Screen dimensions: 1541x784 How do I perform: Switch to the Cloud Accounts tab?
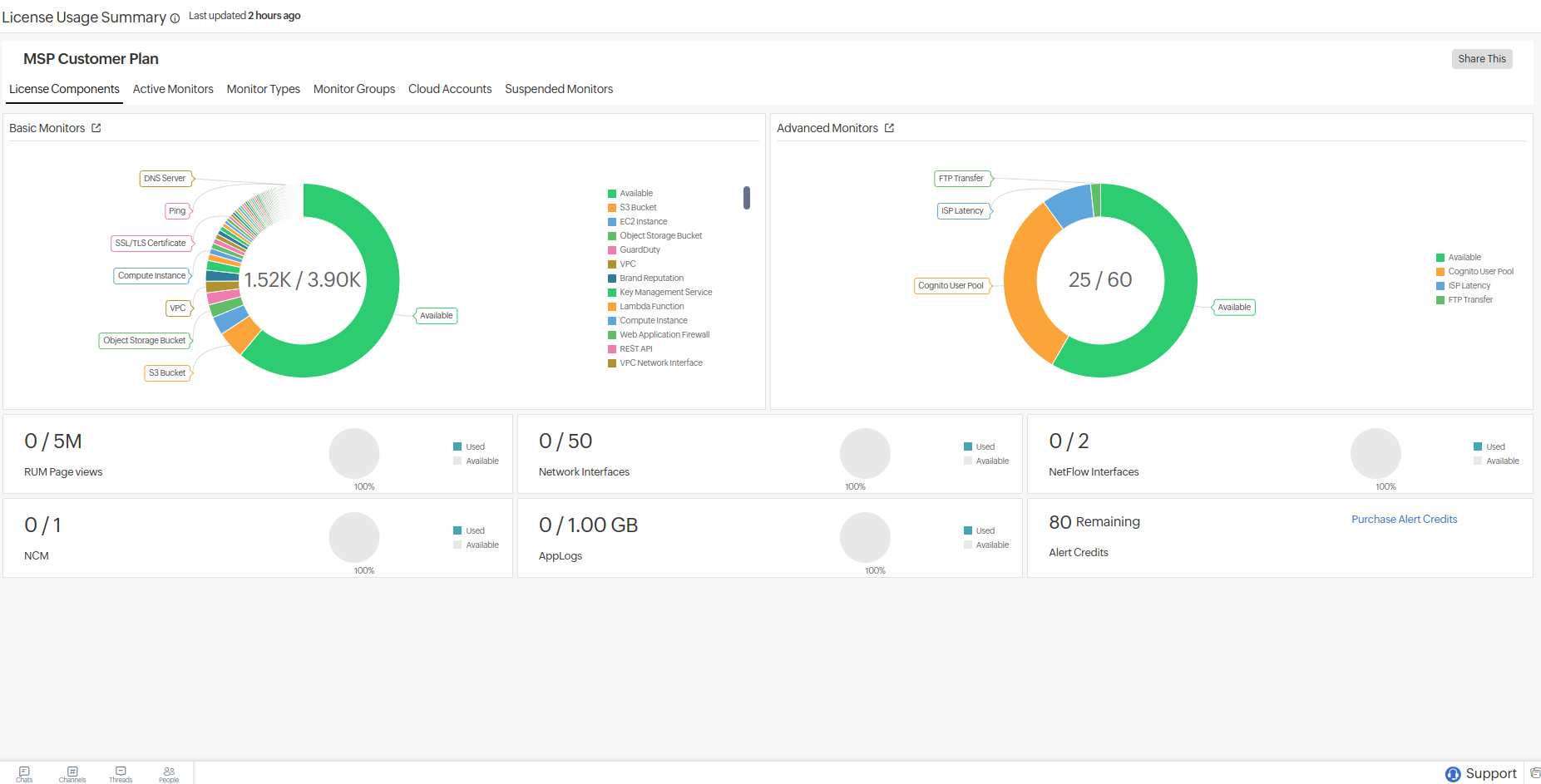click(450, 89)
